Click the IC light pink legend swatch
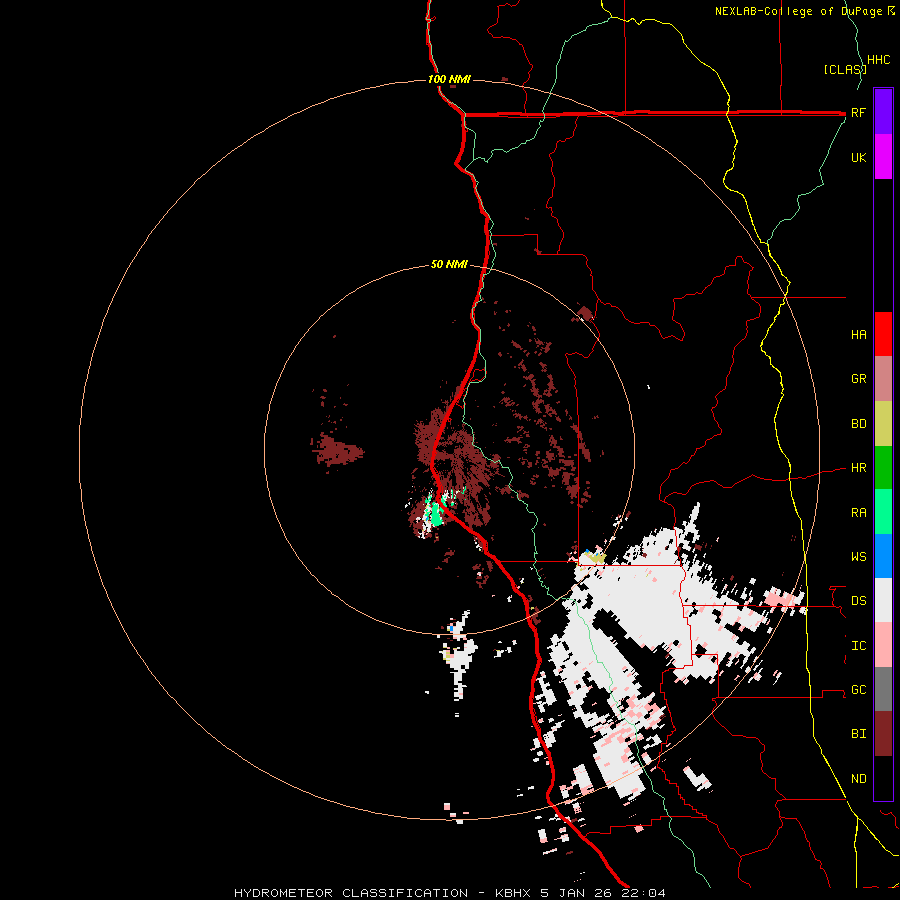This screenshot has height=900, width=900. point(883,645)
